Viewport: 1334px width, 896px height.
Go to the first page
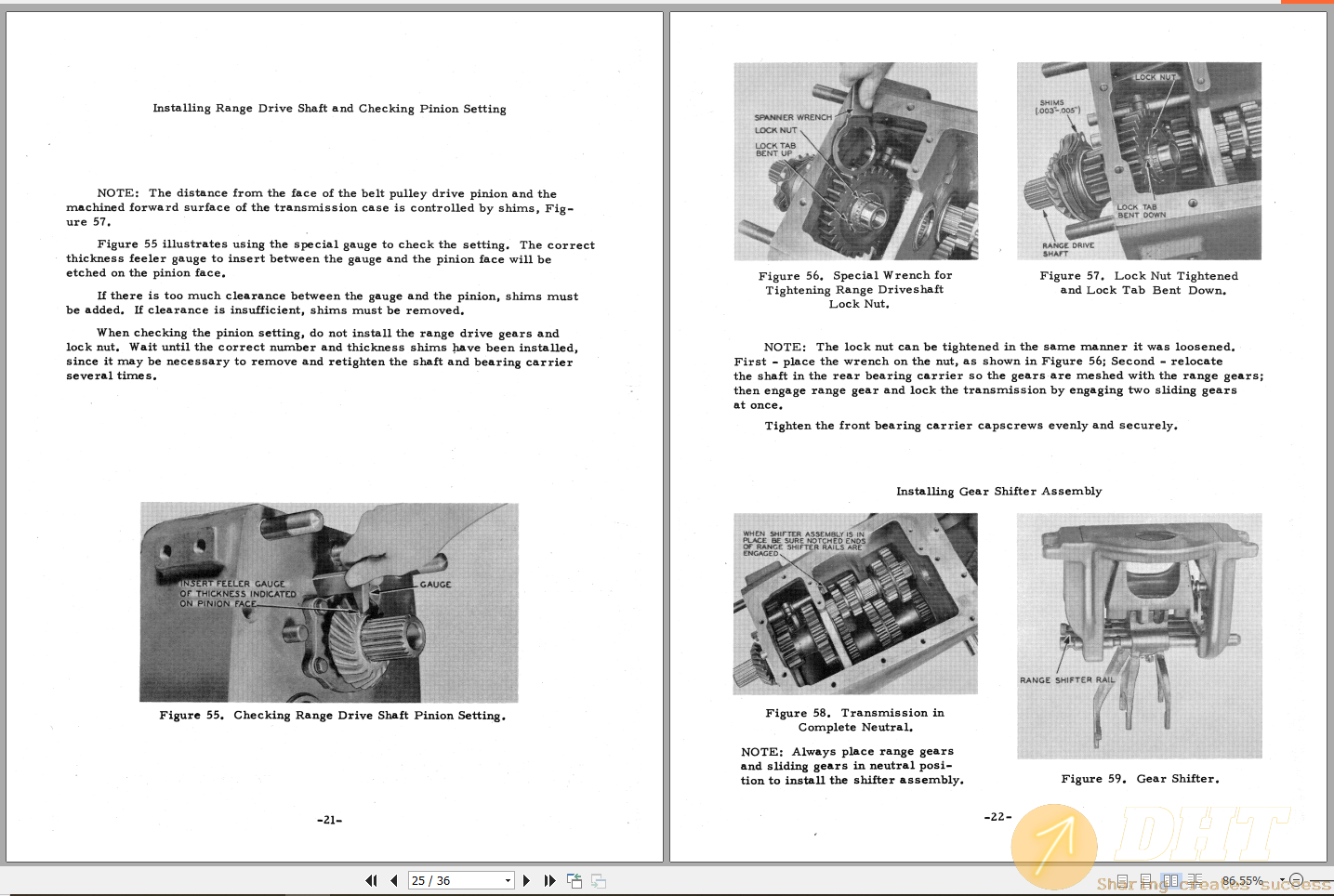[x=370, y=880]
